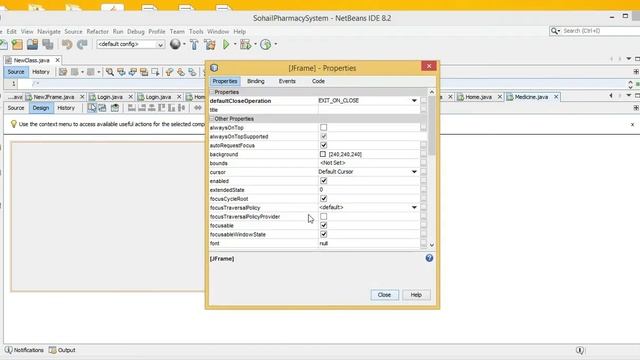The width and height of the screenshot is (640, 360).
Task: Click the Help button in Properties dialog
Action: (416, 295)
